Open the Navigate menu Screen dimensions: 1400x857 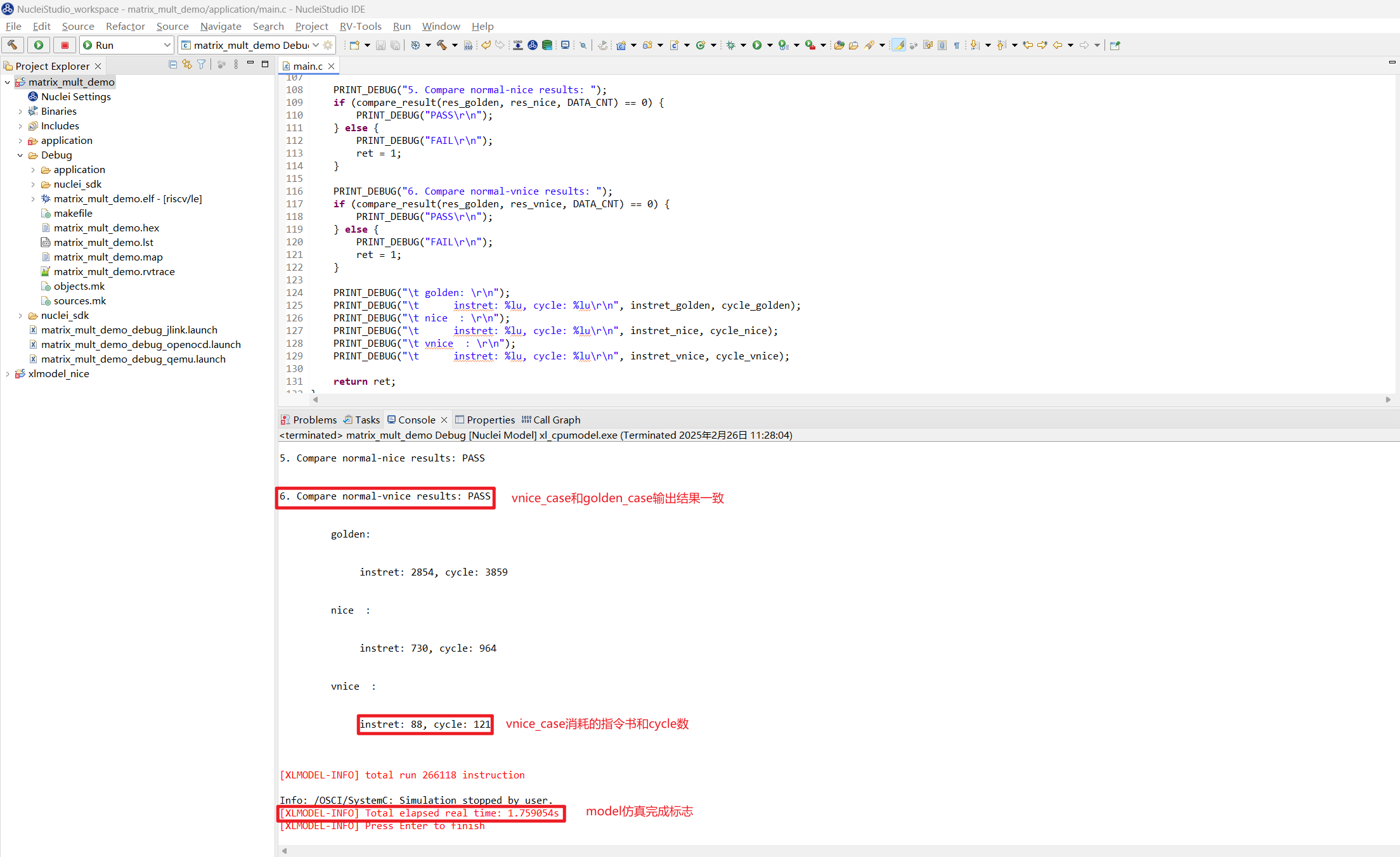221,26
